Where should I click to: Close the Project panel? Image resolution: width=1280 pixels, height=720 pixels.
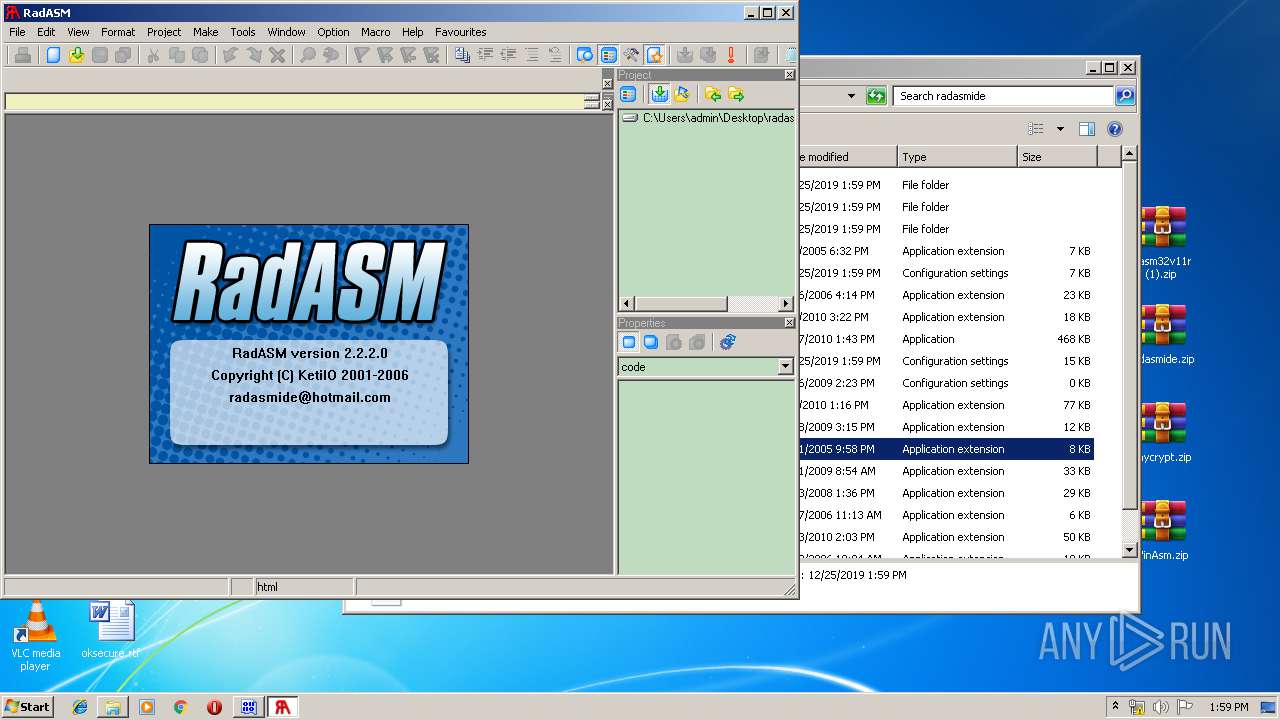[789, 75]
